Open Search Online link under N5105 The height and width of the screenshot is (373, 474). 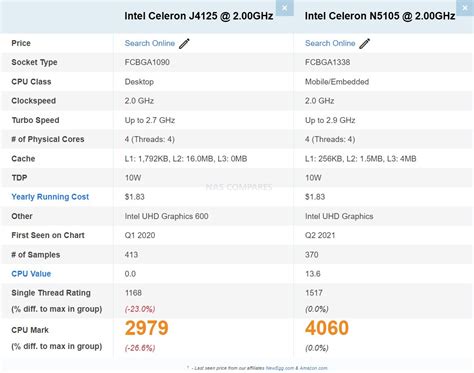pos(330,43)
